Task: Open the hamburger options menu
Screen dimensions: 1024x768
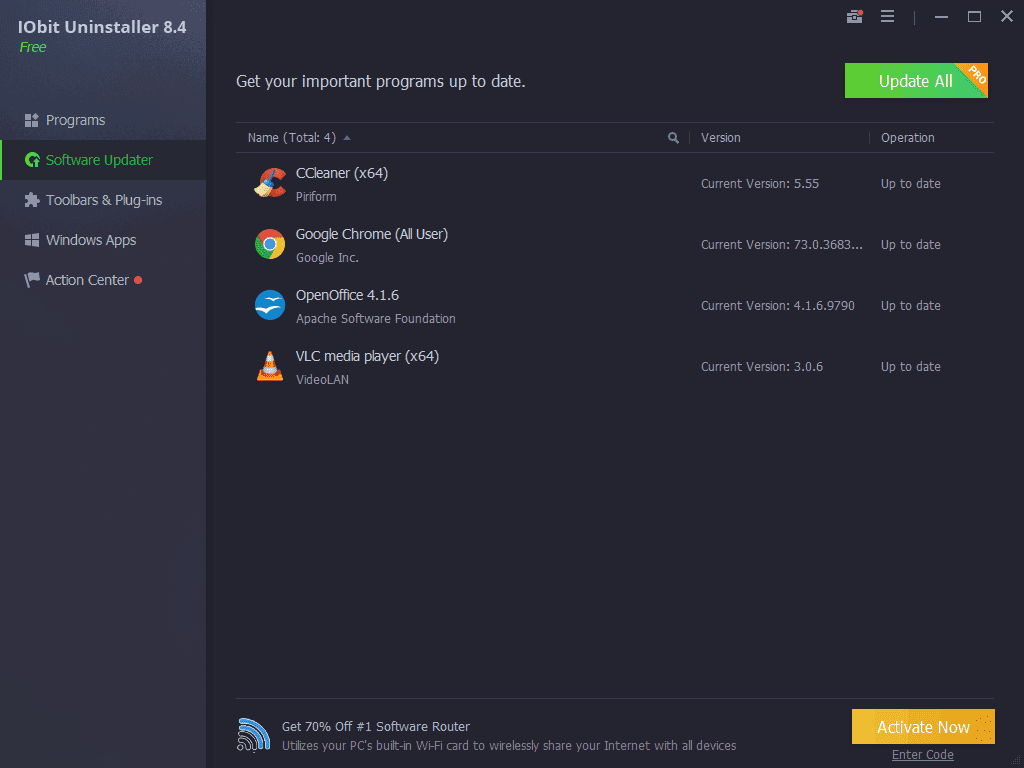Action: tap(887, 16)
